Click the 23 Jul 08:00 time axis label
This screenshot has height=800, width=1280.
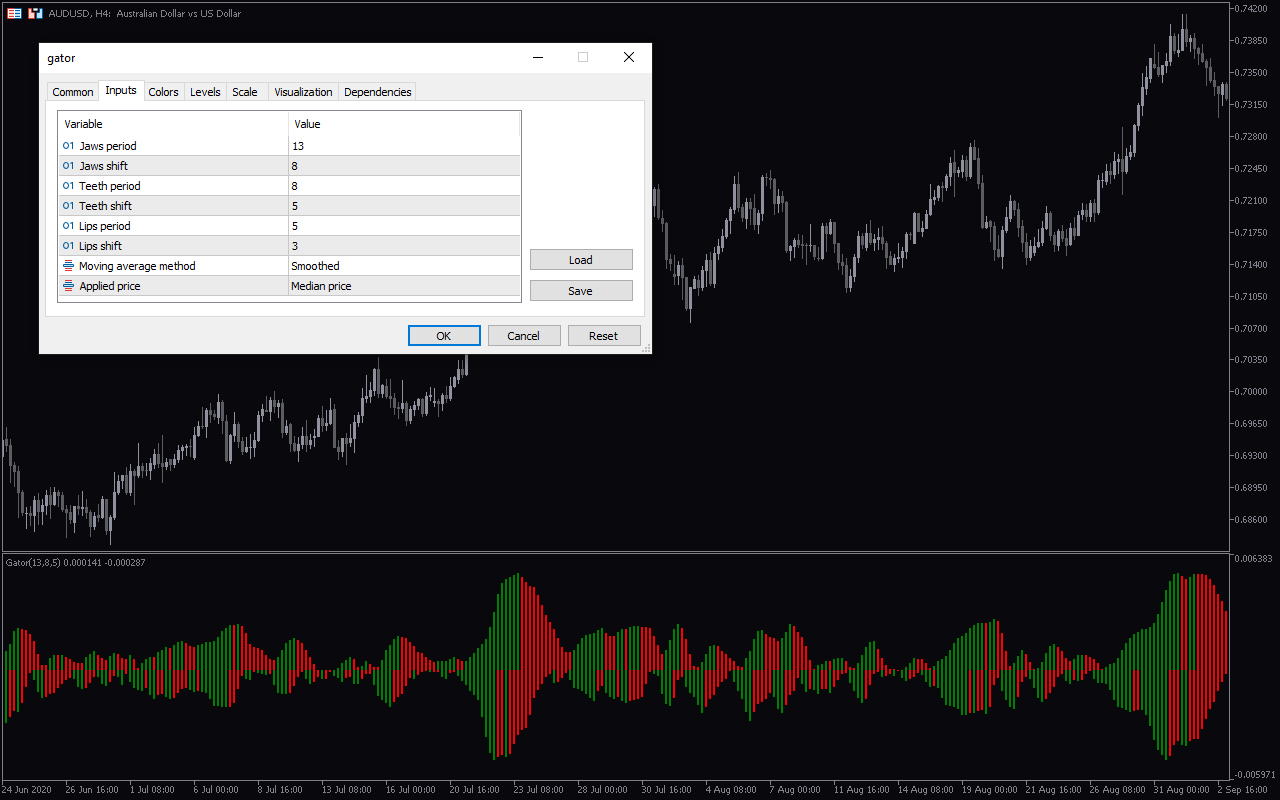click(537, 789)
